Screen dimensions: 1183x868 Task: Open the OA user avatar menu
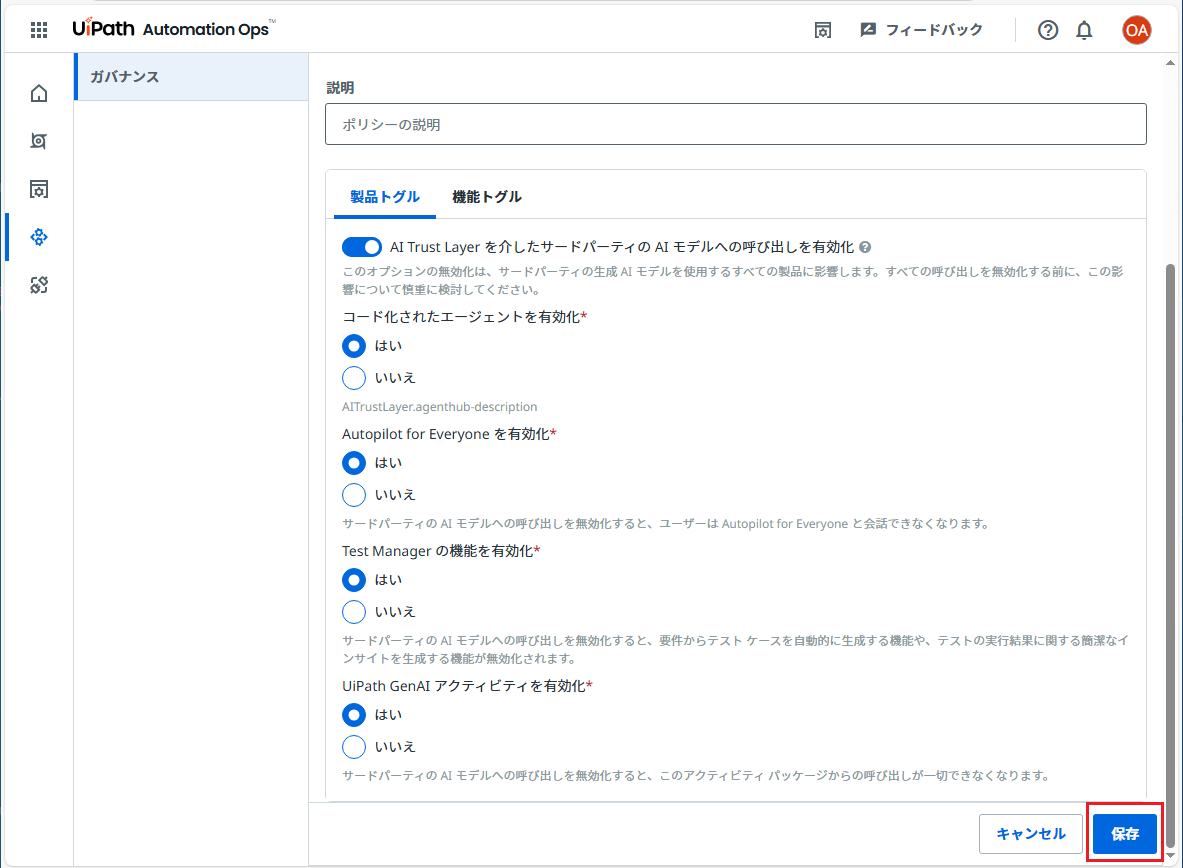click(x=1136, y=30)
